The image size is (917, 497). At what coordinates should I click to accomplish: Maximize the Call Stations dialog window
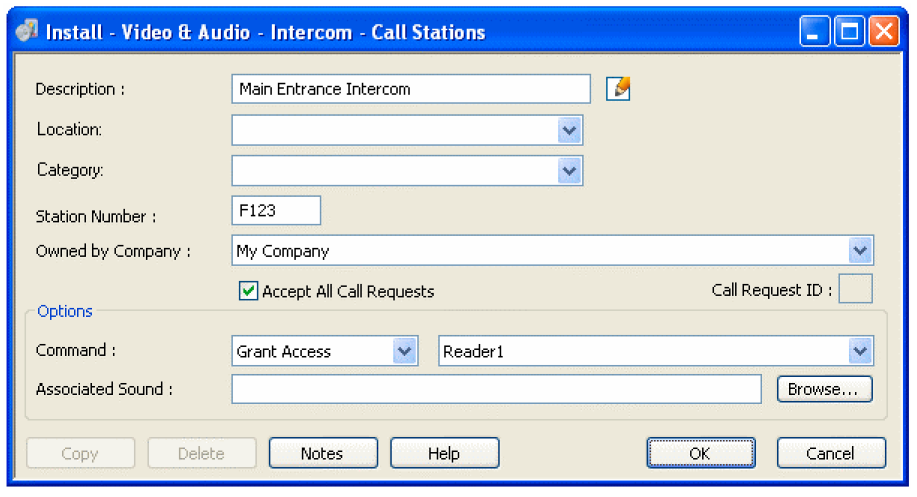coord(849,32)
